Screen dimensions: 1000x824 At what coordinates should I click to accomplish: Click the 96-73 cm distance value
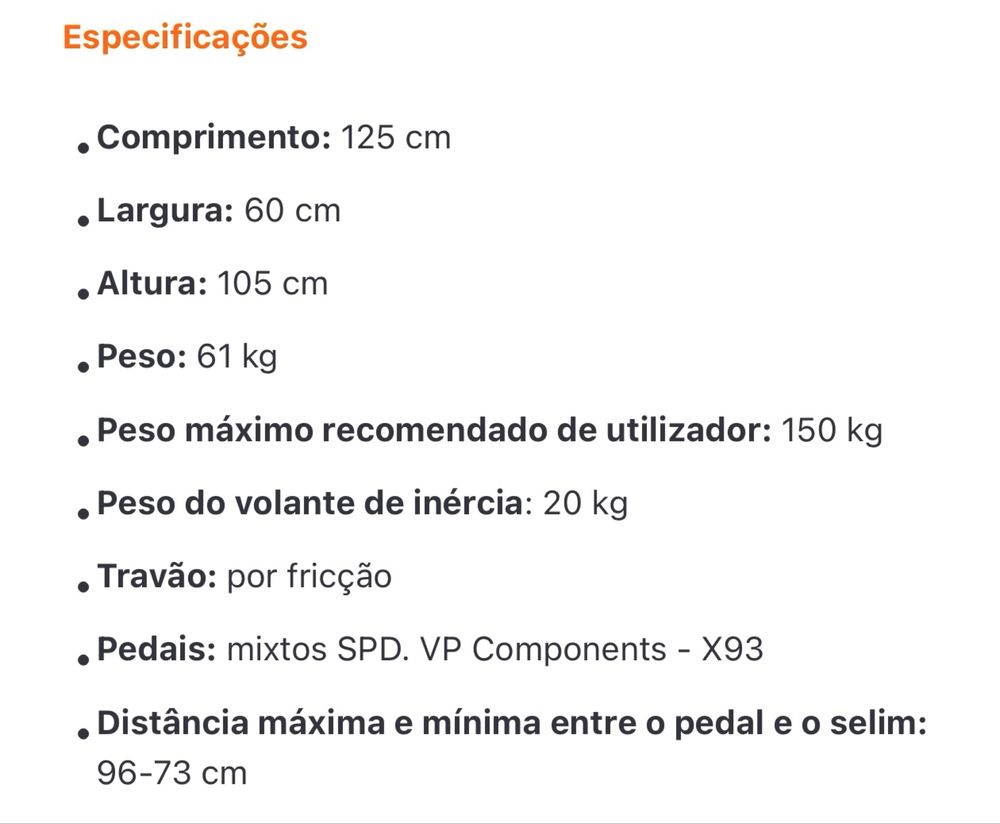click(172, 774)
